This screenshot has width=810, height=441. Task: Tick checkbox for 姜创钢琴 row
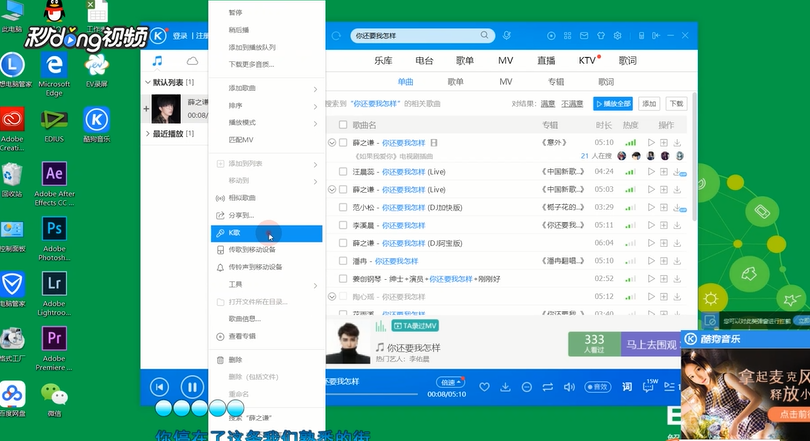coord(343,278)
